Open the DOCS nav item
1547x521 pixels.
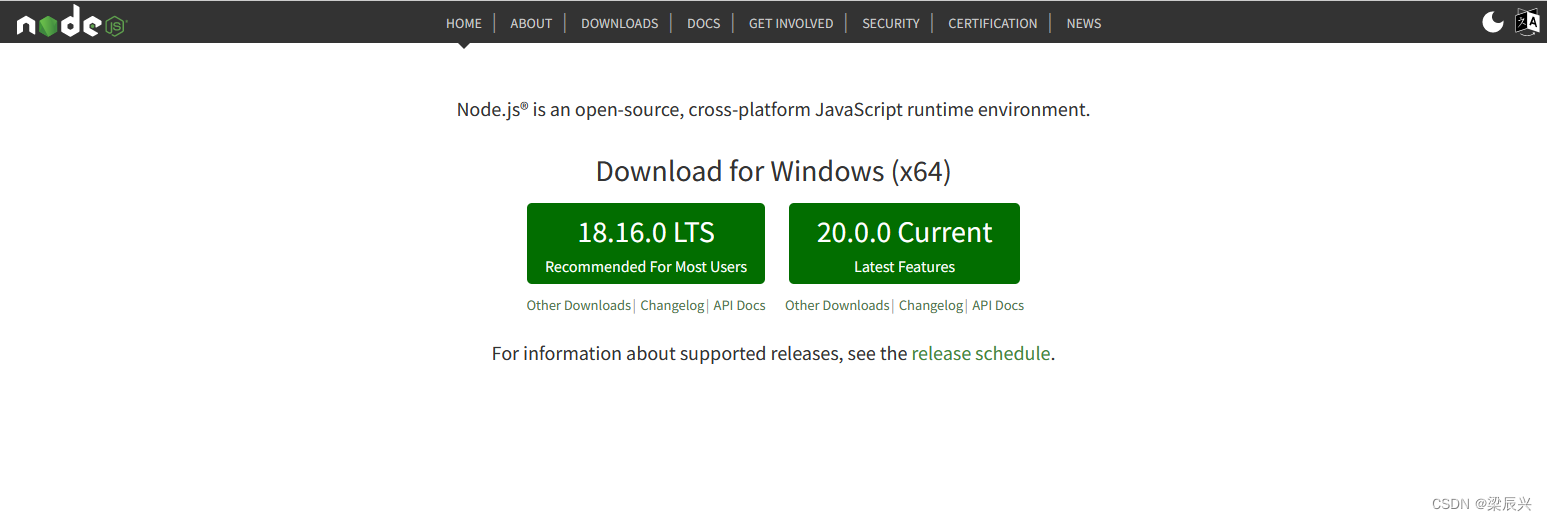(x=703, y=23)
